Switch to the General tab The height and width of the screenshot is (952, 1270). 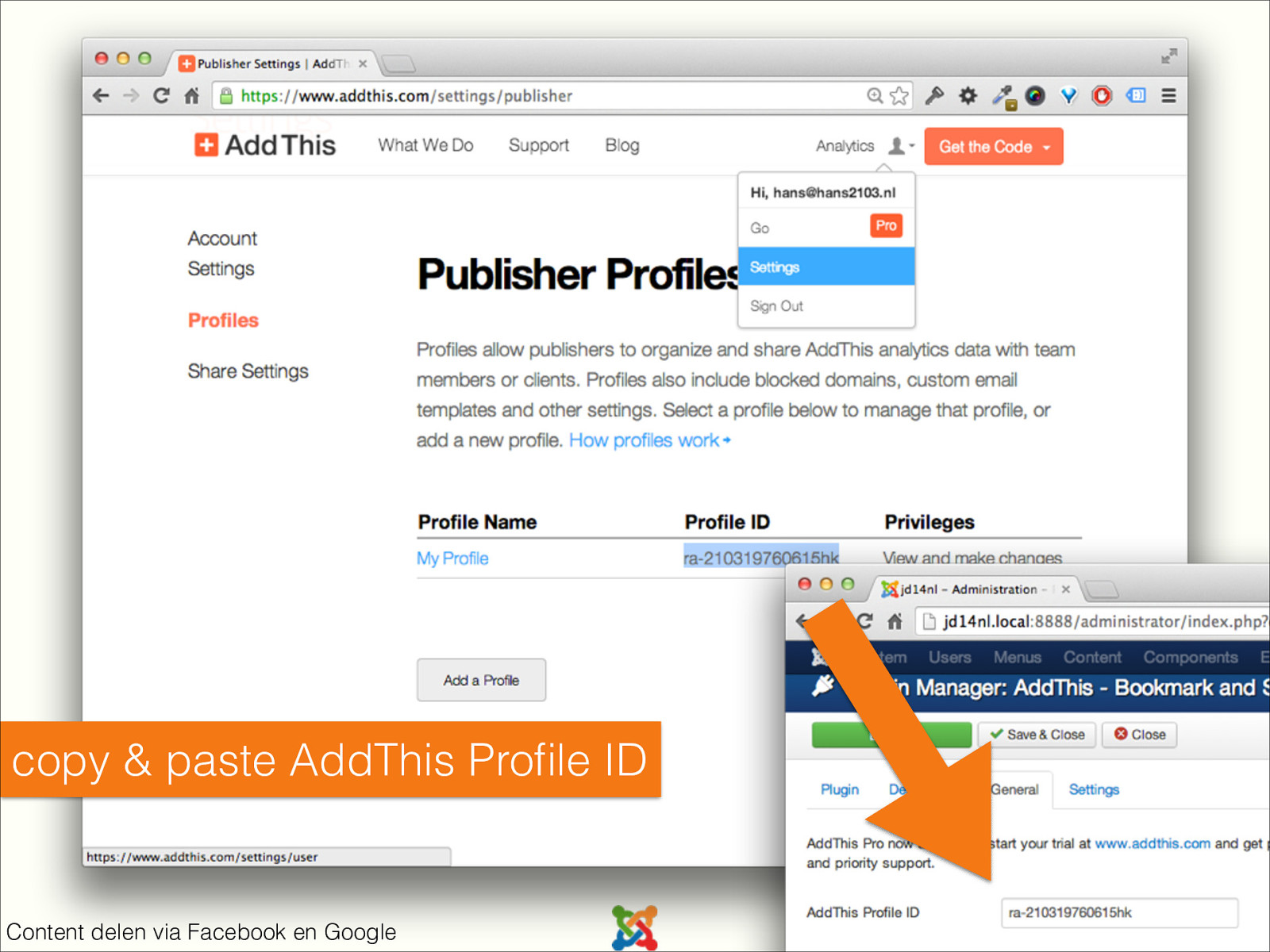pyautogui.click(x=1014, y=789)
